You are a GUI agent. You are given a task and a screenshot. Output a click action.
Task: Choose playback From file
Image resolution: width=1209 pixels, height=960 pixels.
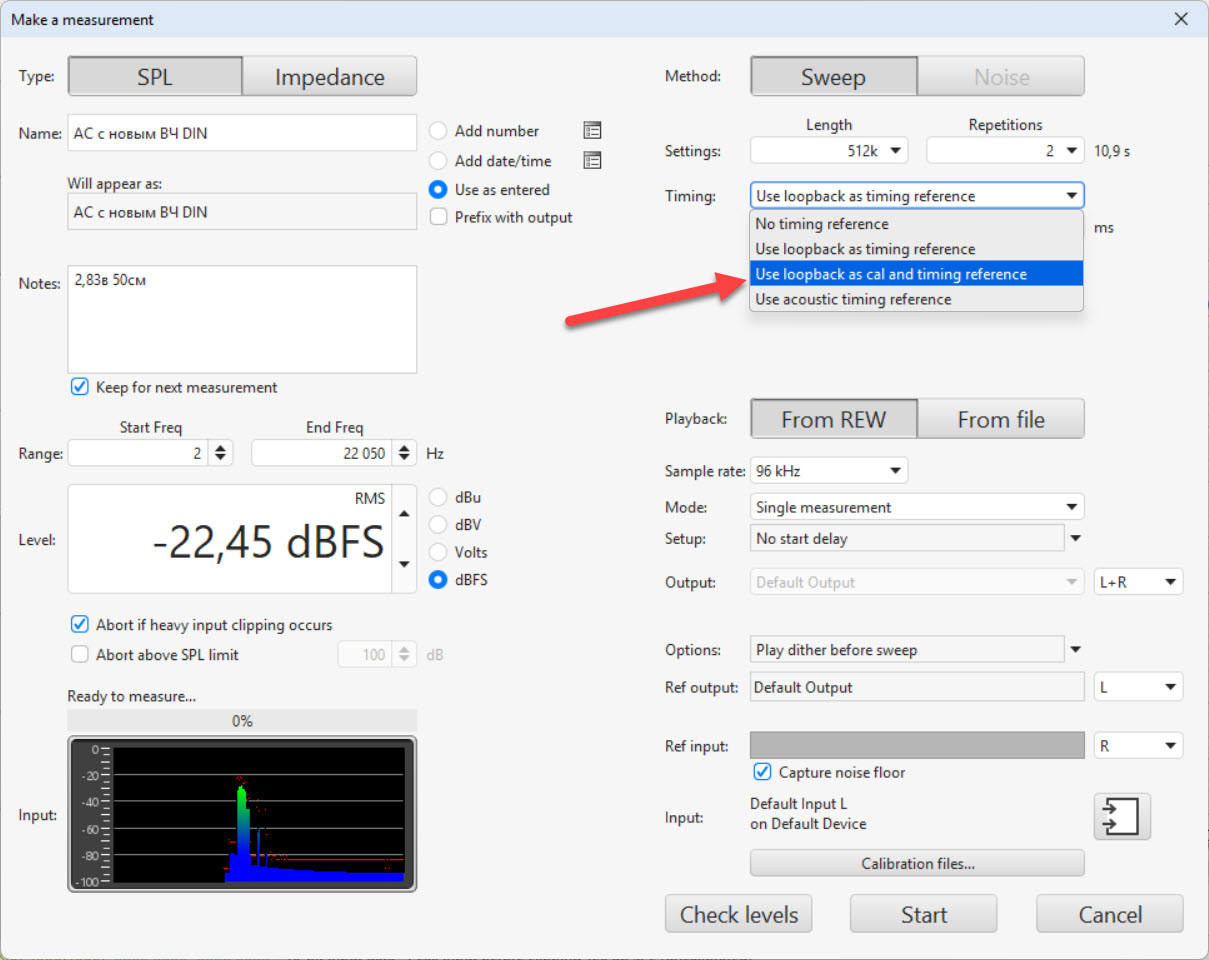point(1001,419)
